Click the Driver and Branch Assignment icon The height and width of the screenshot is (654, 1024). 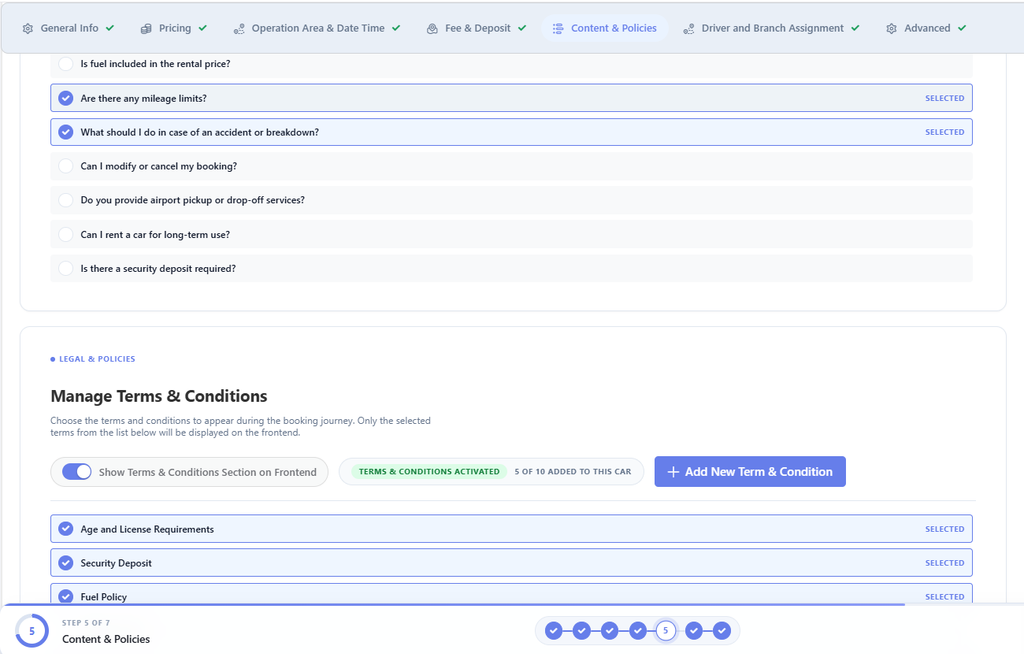tap(688, 29)
